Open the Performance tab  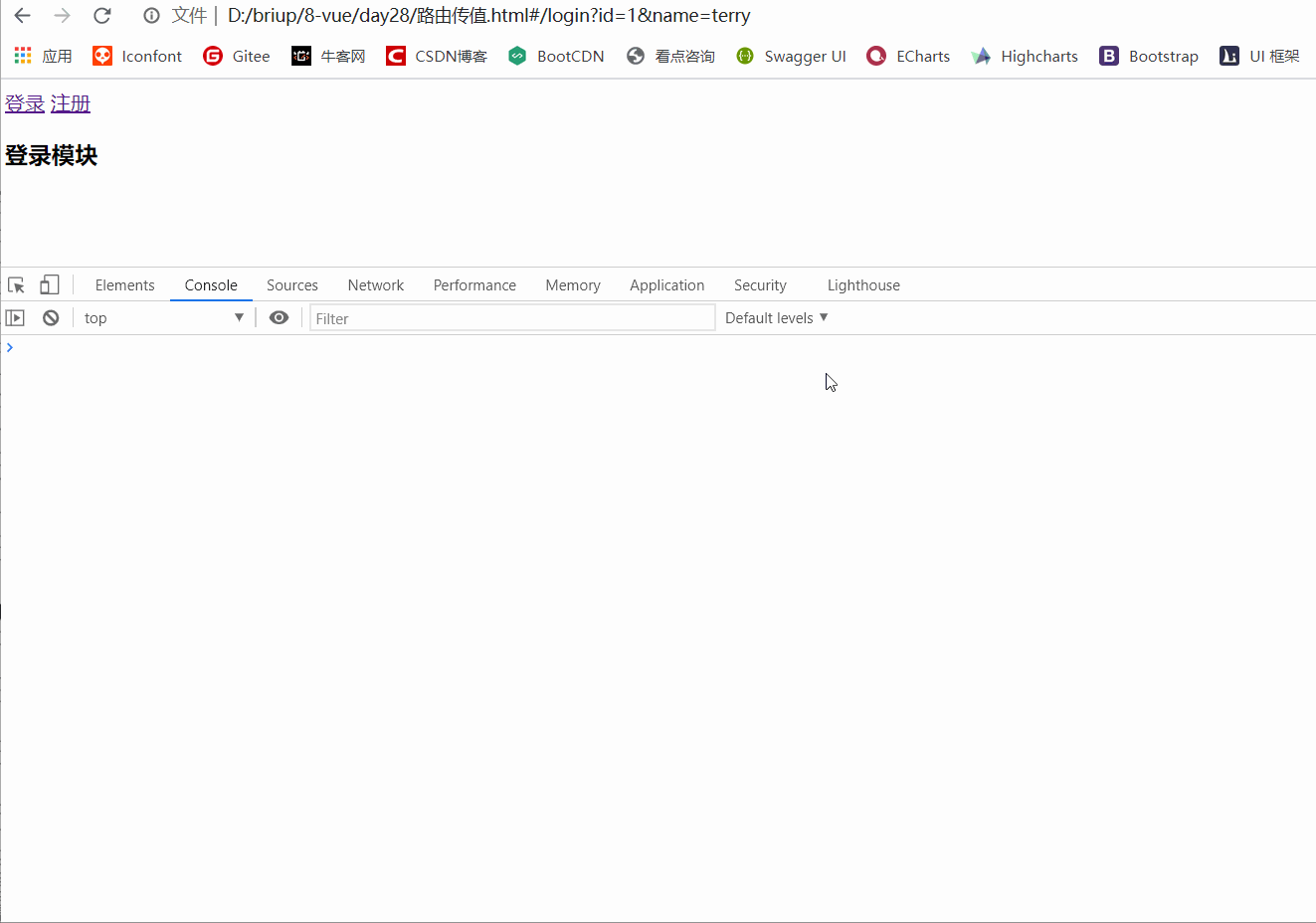click(x=474, y=285)
